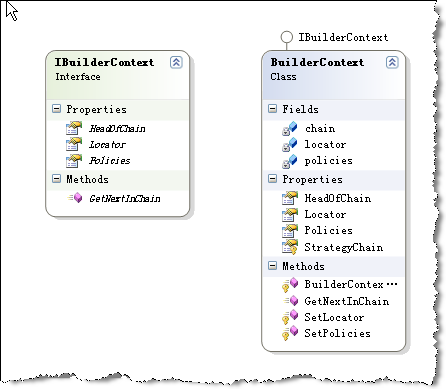Select the lowercase locator field name

(x=325, y=144)
